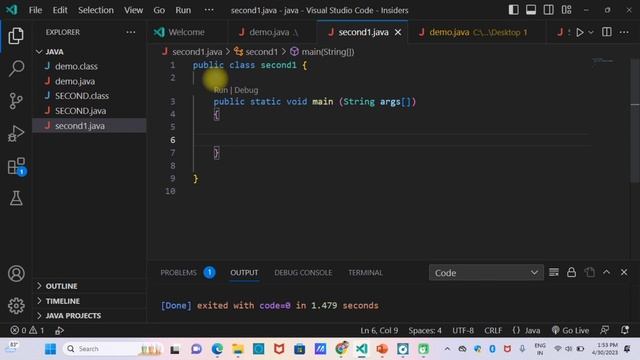640x360 pixels.
Task: Change the UTF-8 encoding
Action: [x=463, y=330]
